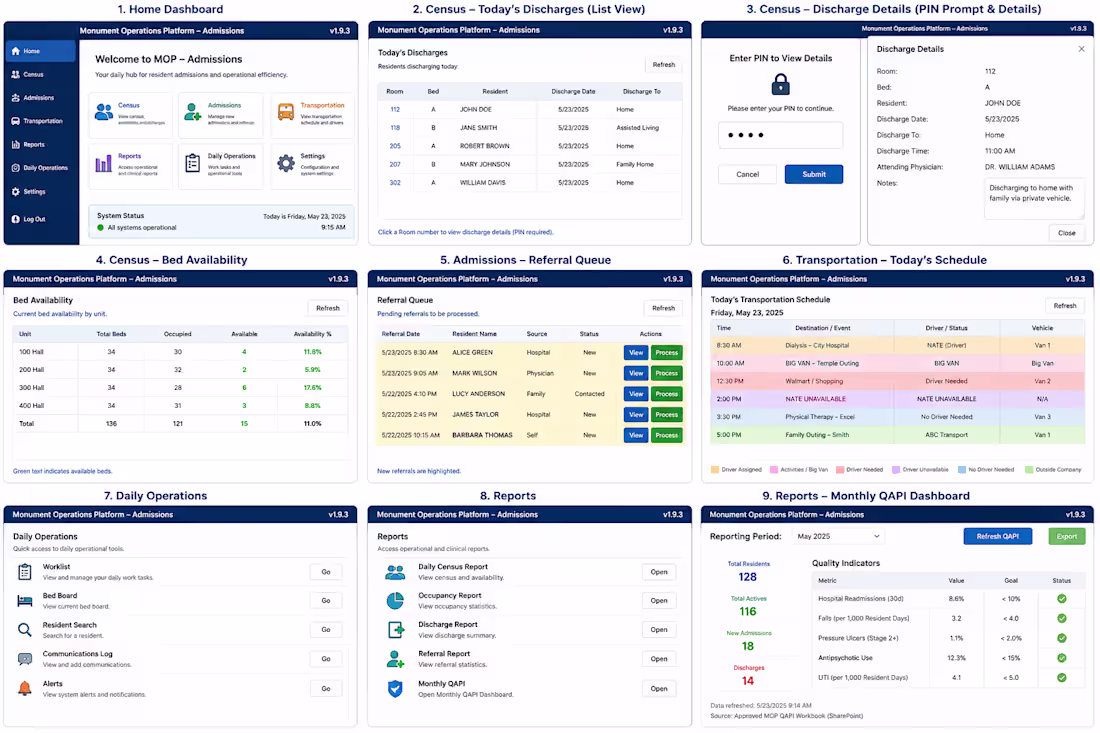Click the Close button in Discharge Details
Image resolution: width=1100 pixels, height=733 pixels.
coord(1066,233)
